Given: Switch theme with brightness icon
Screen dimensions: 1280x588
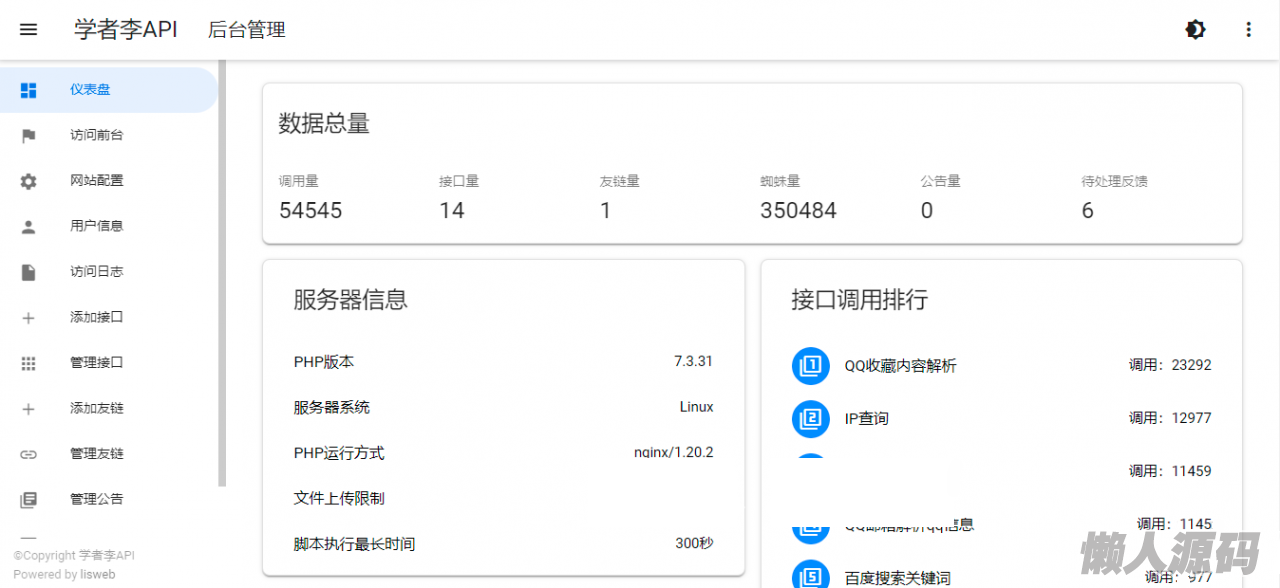Looking at the screenshot, I should coord(1195,30).
